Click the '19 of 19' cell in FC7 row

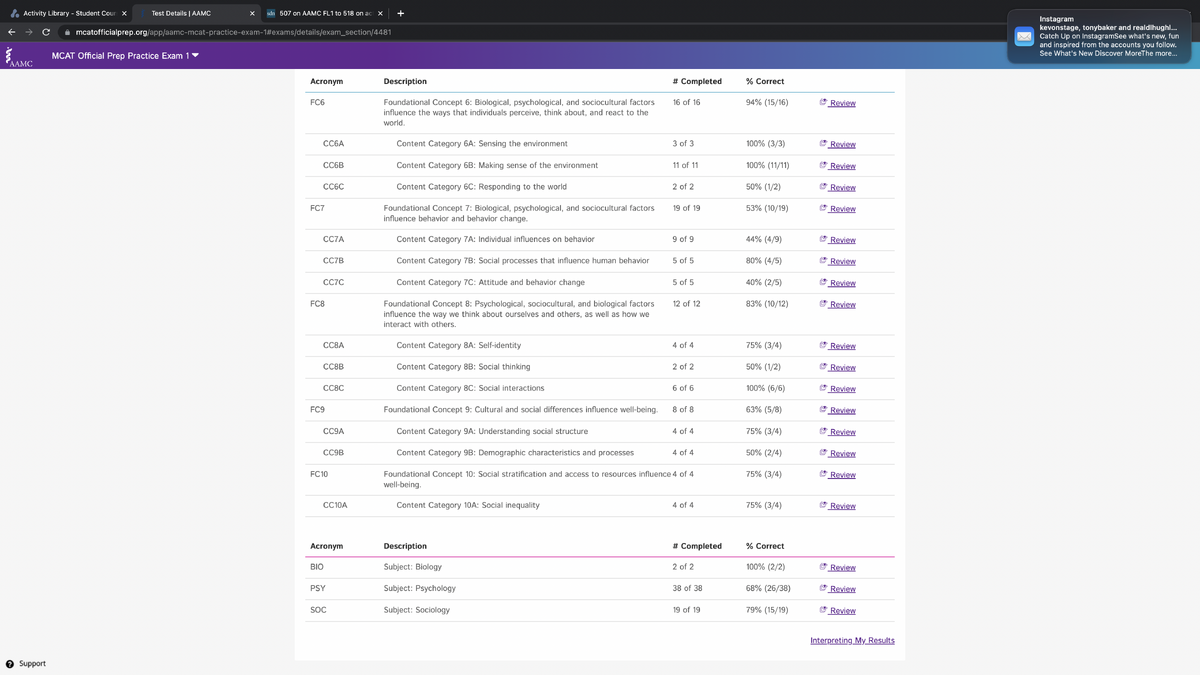(686, 208)
